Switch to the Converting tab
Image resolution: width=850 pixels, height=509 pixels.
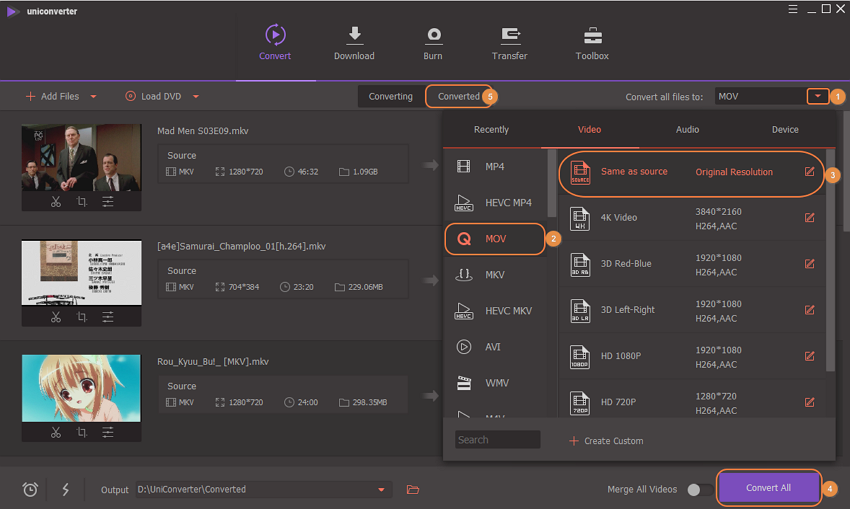390,96
